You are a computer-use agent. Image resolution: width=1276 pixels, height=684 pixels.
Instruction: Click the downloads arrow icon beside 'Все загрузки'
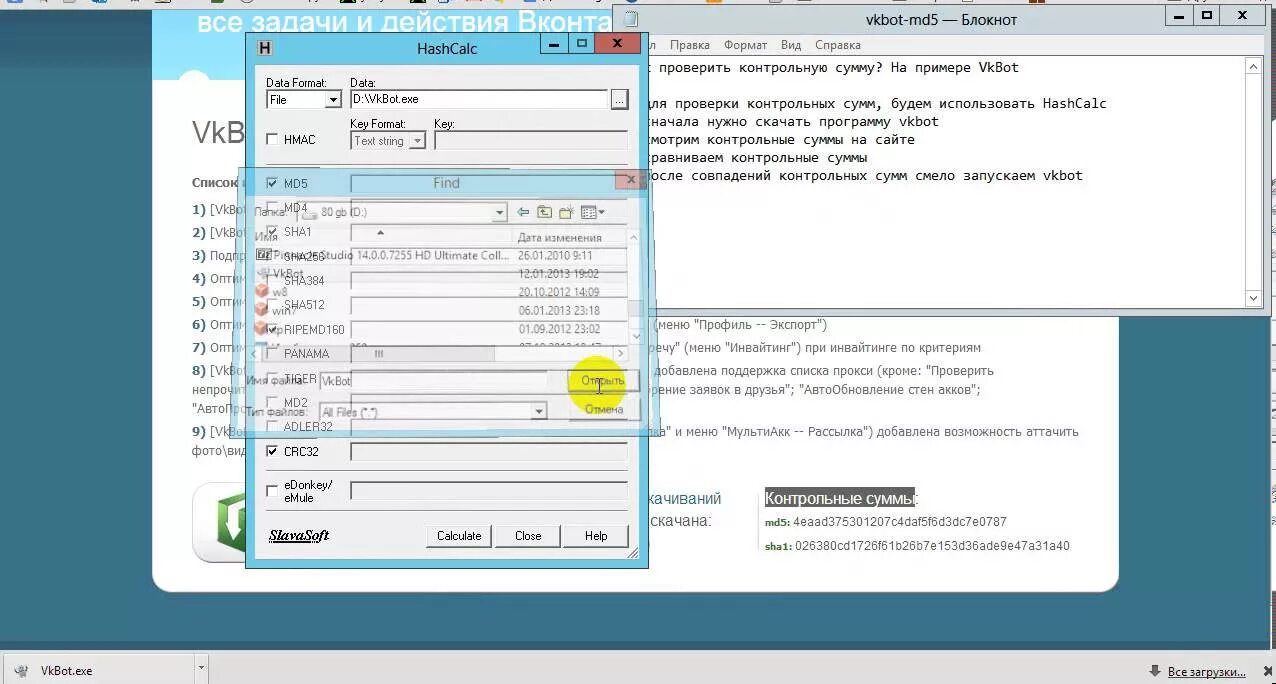[x=1155, y=671]
